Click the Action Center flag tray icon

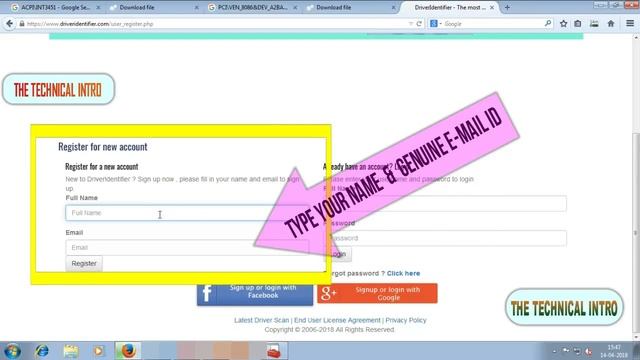tap(566, 351)
